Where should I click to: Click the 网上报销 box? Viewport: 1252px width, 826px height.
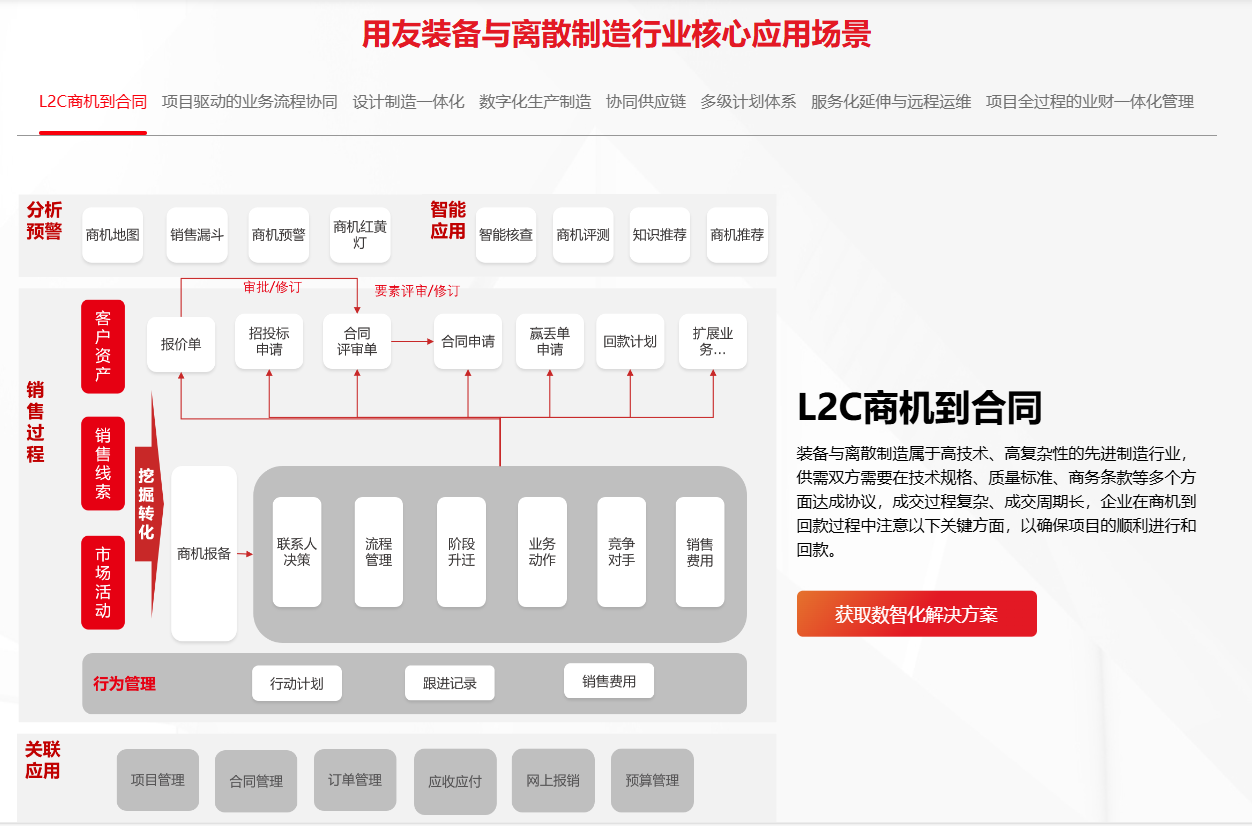pyautogui.click(x=553, y=780)
